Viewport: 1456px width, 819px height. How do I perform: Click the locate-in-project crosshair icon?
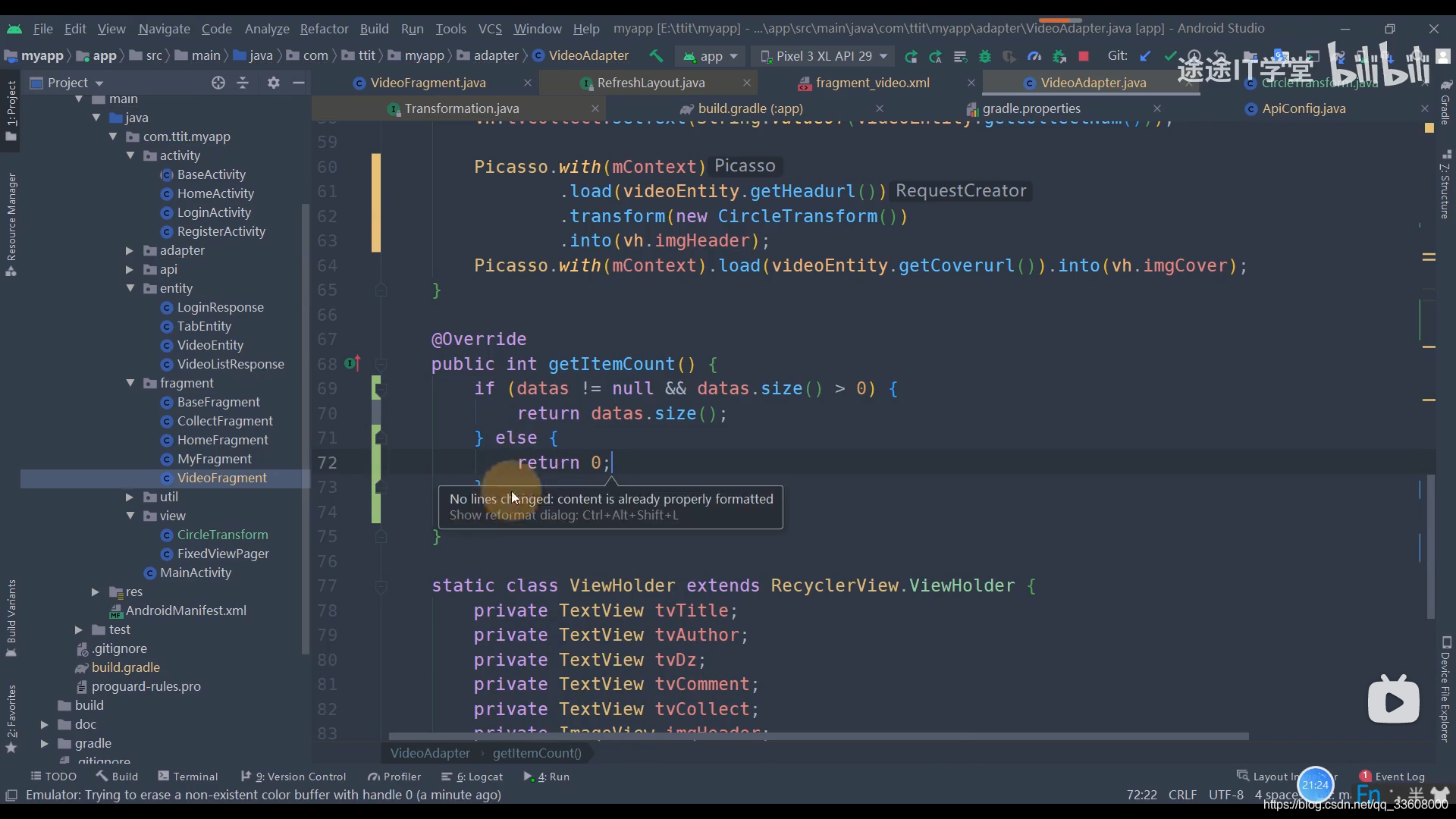point(218,83)
